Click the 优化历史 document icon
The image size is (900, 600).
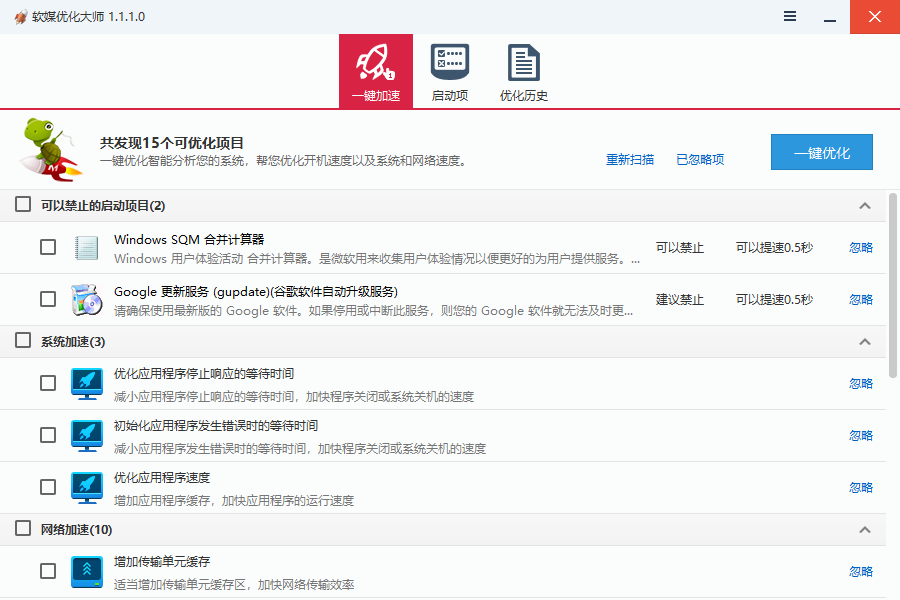524,64
